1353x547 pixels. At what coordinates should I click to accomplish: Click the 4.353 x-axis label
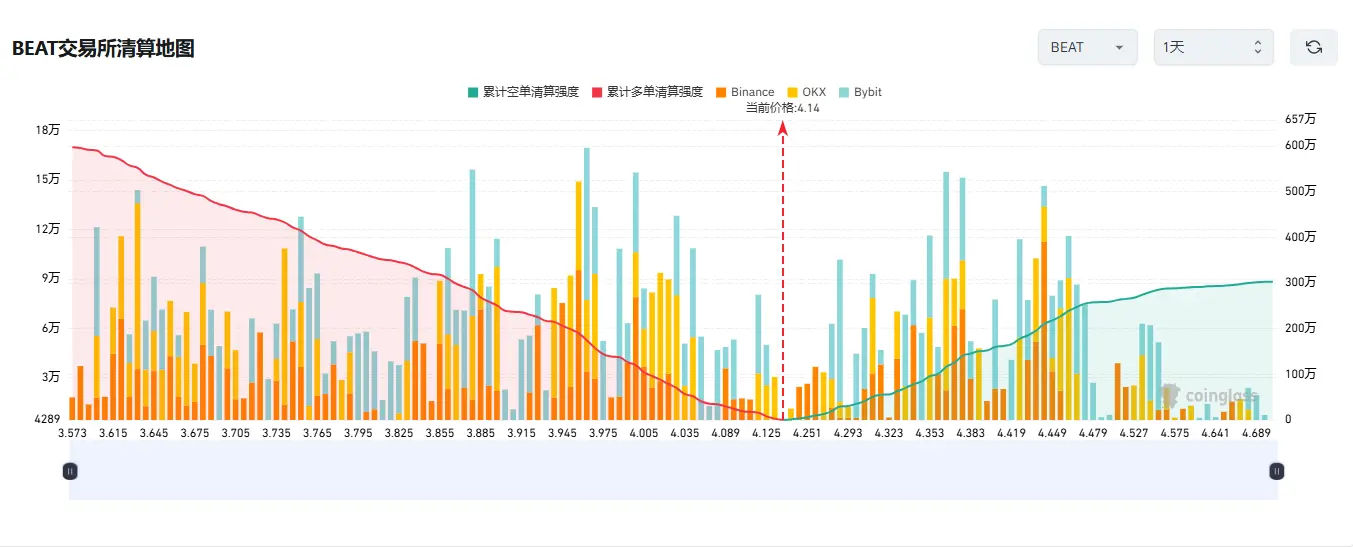coord(929,433)
